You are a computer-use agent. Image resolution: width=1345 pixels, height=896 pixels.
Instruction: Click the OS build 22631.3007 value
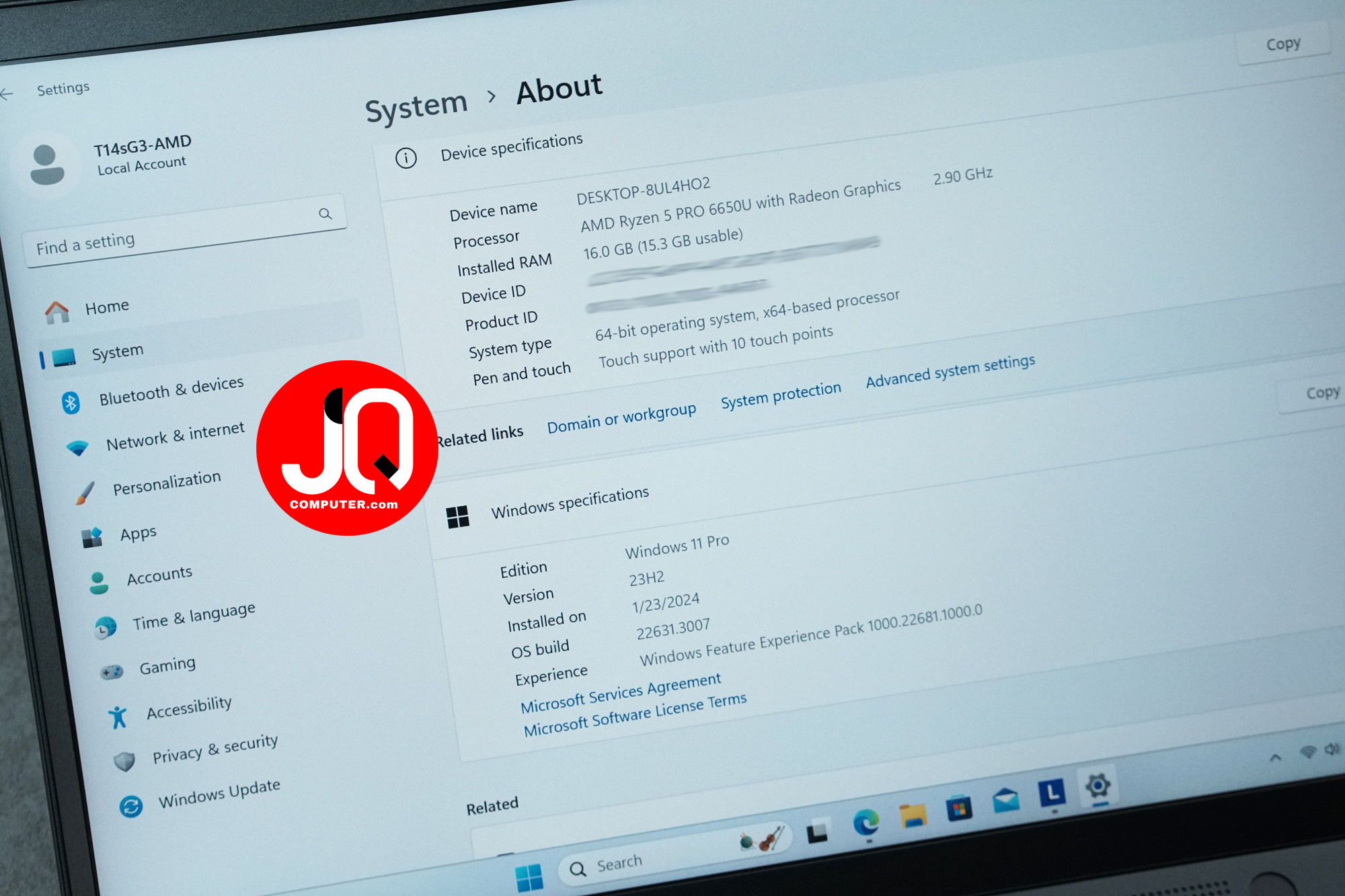pos(673,629)
